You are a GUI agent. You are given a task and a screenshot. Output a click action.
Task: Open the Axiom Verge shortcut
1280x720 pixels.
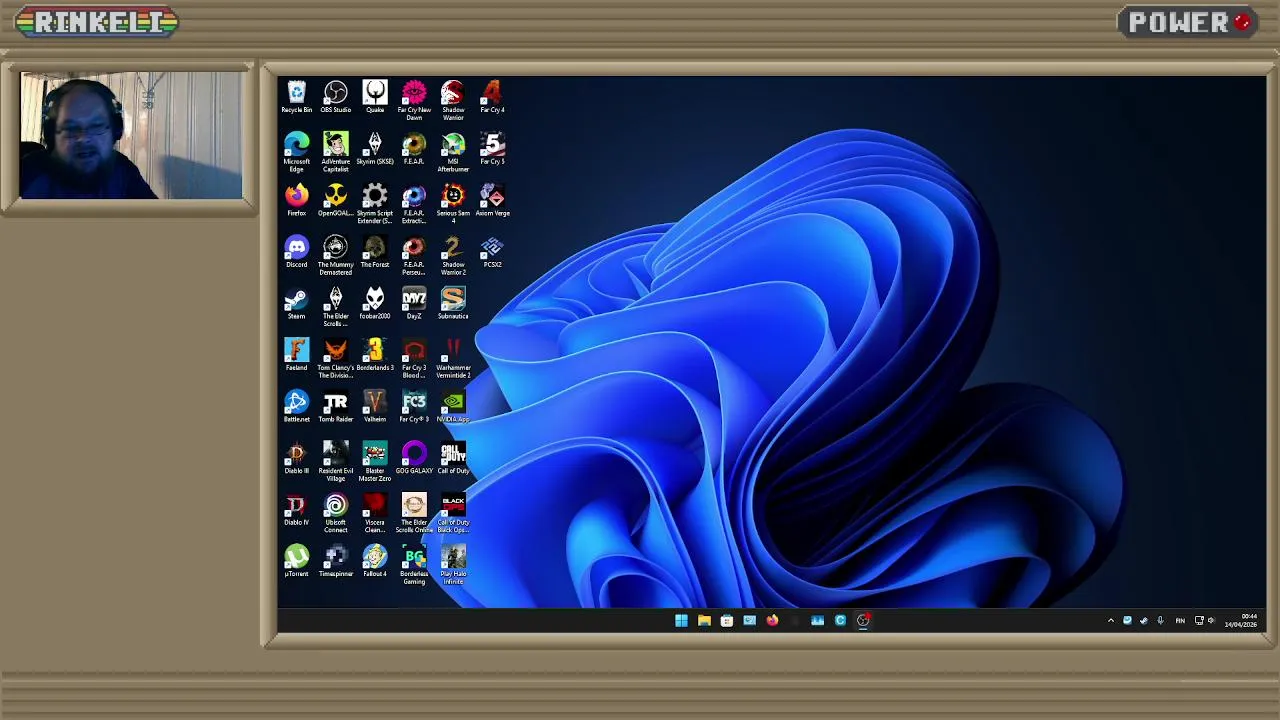pos(492,197)
